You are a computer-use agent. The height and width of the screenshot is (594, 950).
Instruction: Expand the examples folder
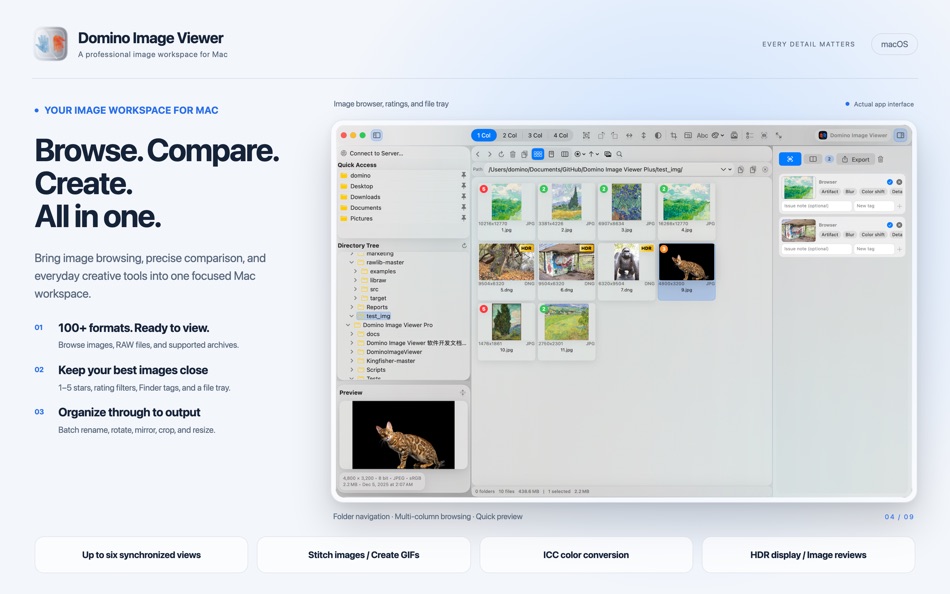click(355, 272)
